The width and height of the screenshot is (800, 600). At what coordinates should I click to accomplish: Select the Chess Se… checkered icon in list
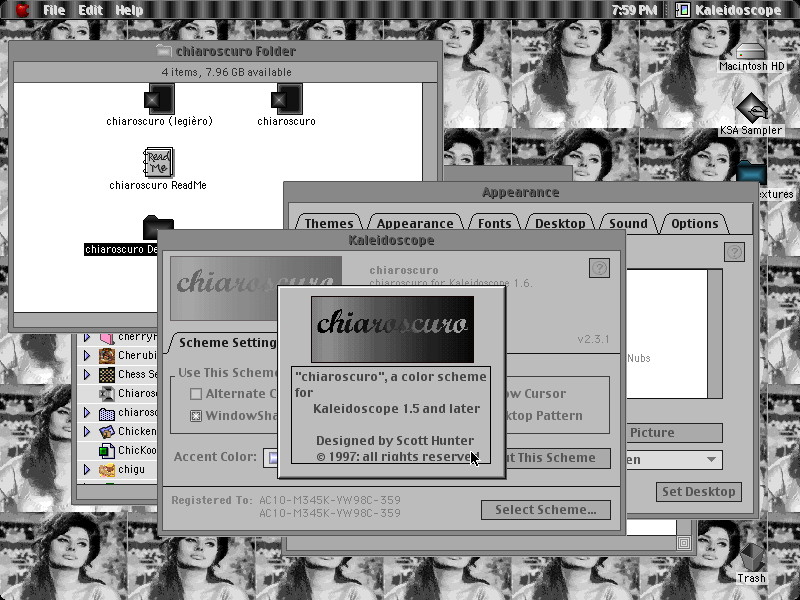click(107, 374)
